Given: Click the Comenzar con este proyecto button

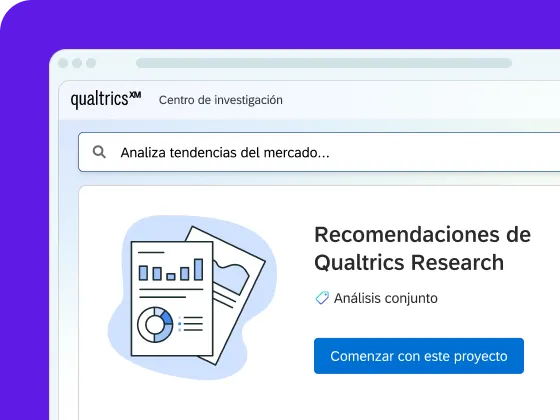Looking at the screenshot, I should pyautogui.click(x=419, y=356).
